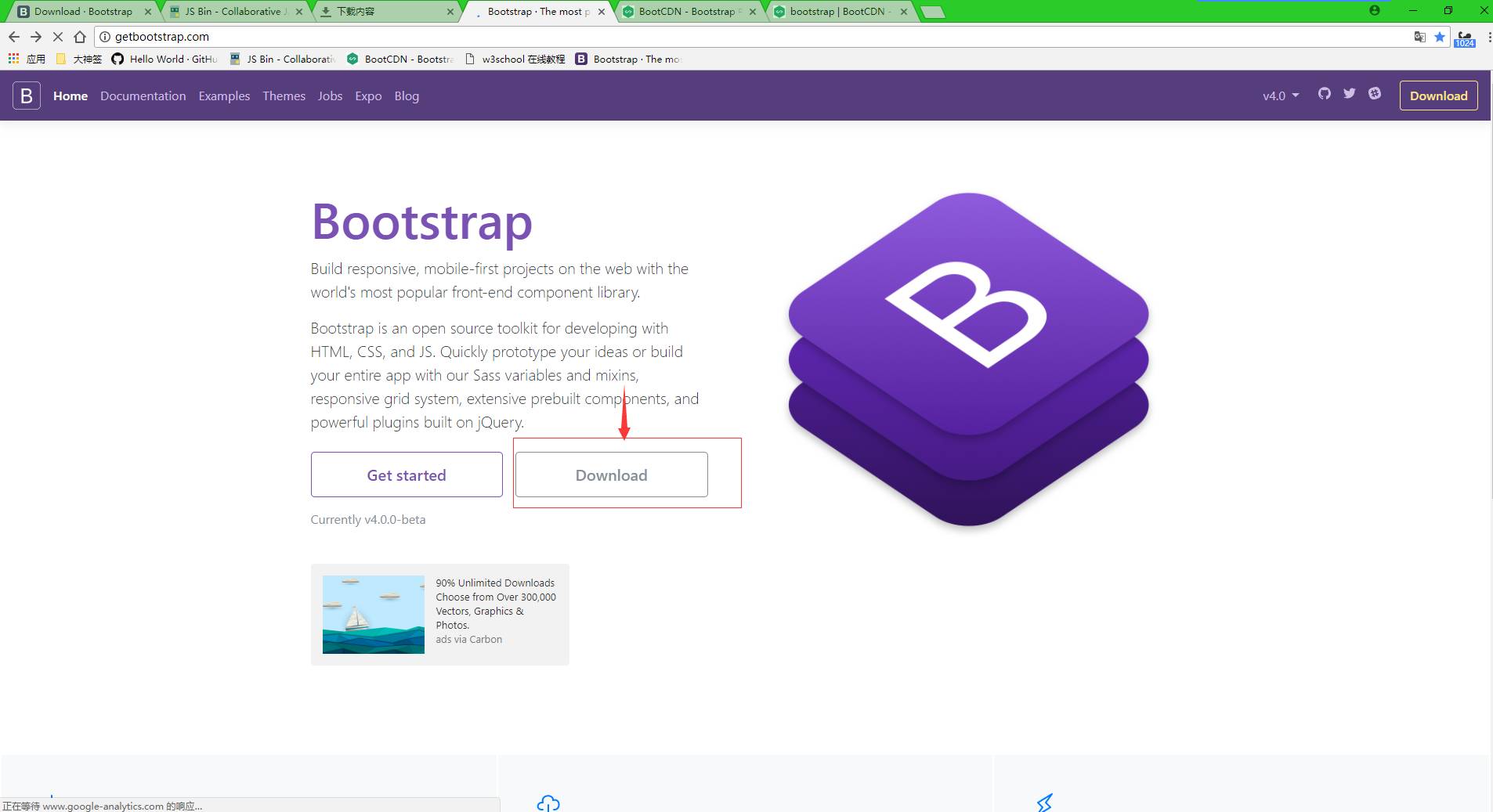Close the Download · Bootstrap tab

pos(148,12)
